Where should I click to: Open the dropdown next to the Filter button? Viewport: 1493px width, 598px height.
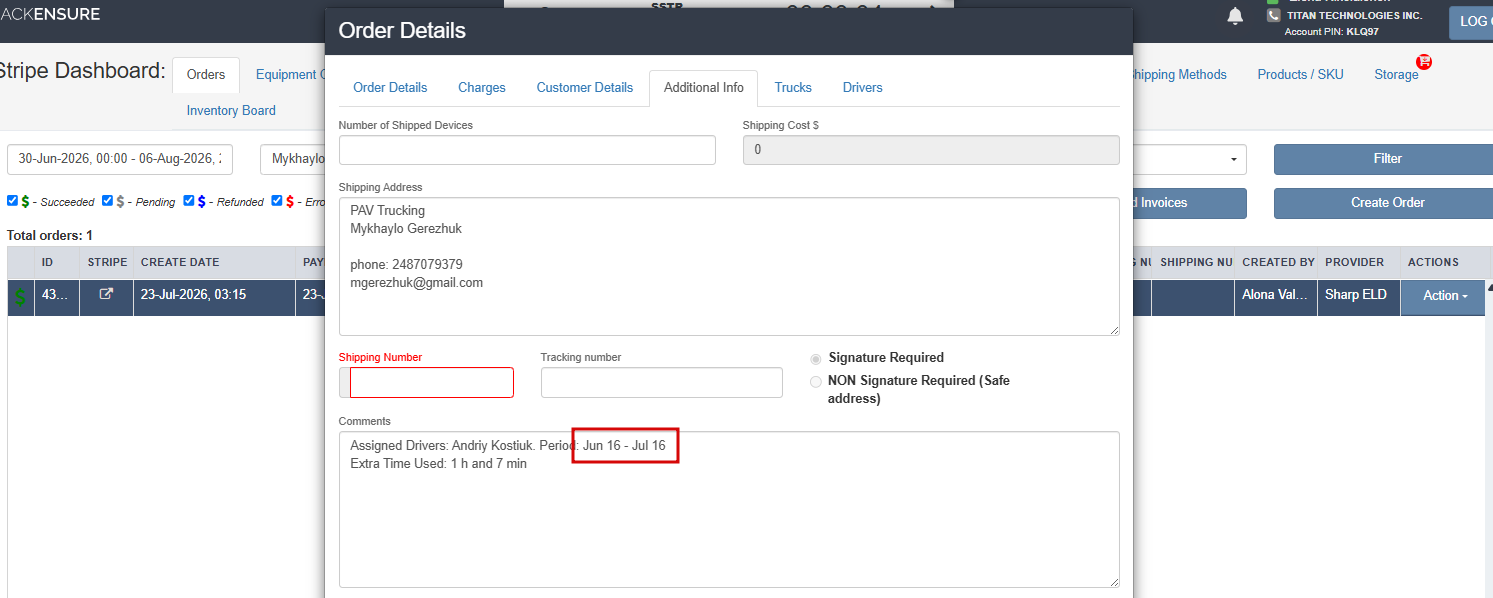pyautogui.click(x=1190, y=159)
